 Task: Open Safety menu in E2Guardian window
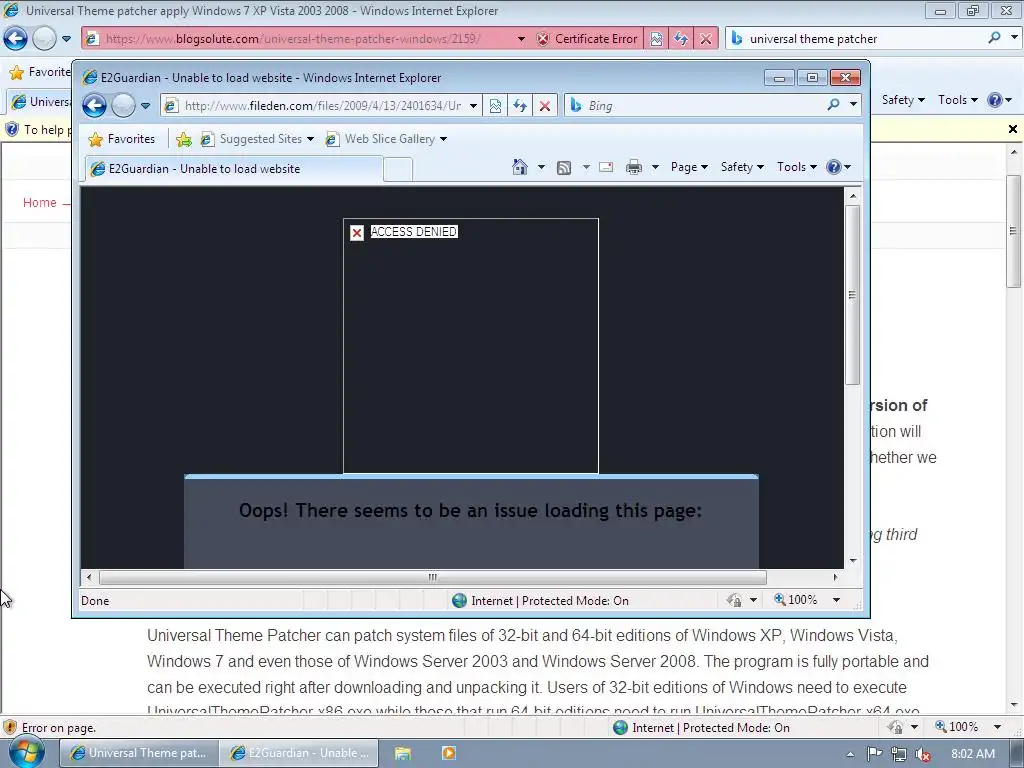point(743,167)
